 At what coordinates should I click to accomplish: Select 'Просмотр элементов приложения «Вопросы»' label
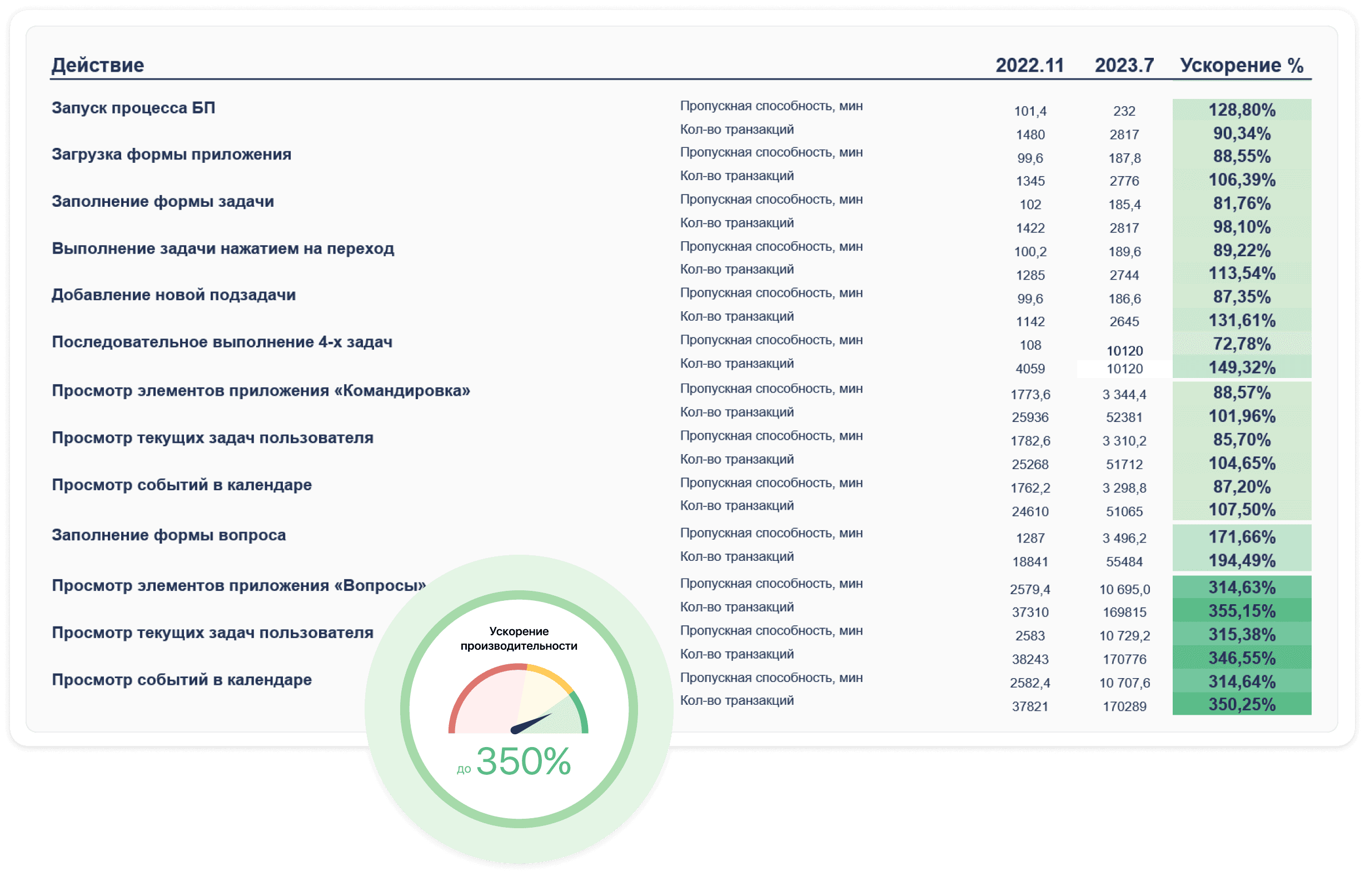238,586
